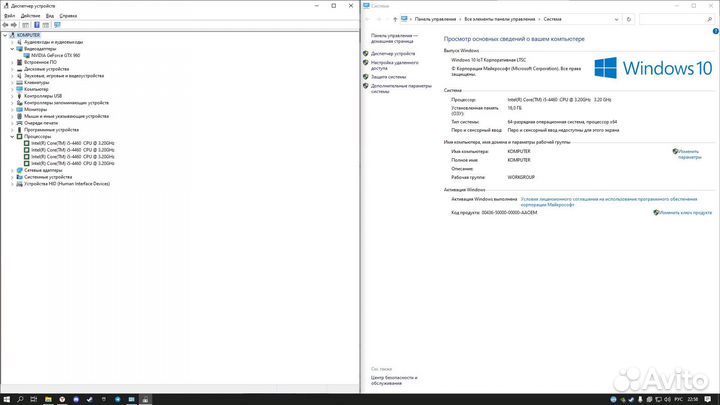The height and width of the screenshot is (405, 720).
Task: Collapse the KOMPUTER root node
Action: (5, 35)
